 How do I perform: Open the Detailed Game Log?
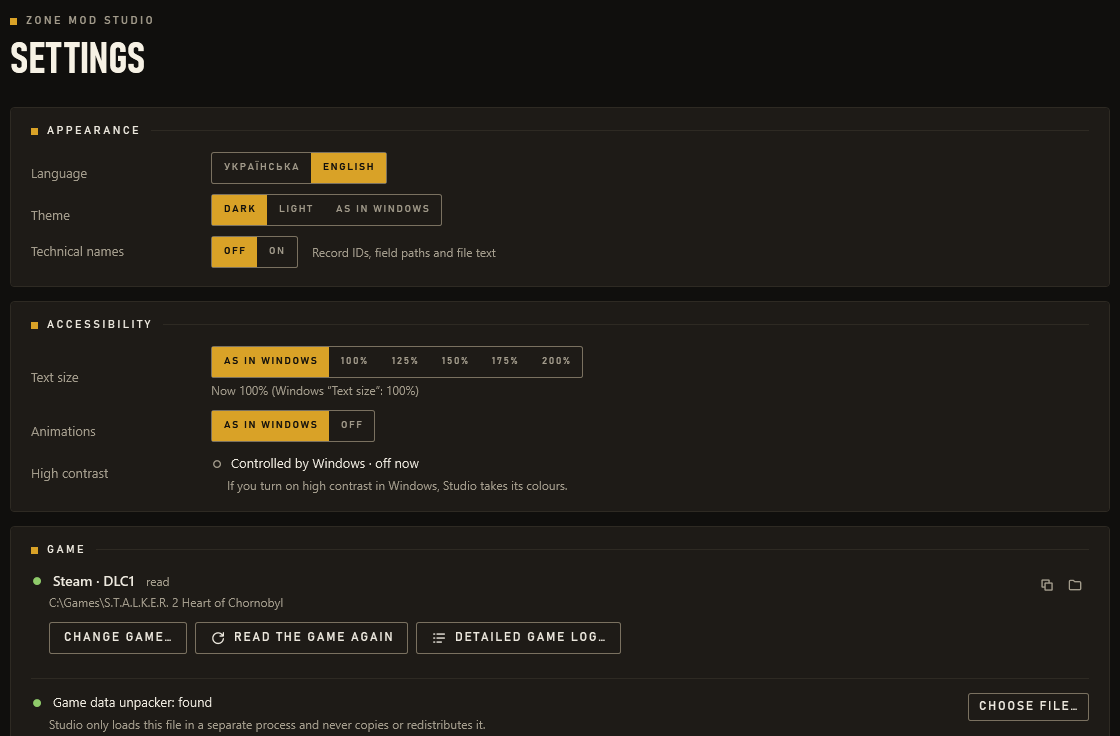click(518, 637)
